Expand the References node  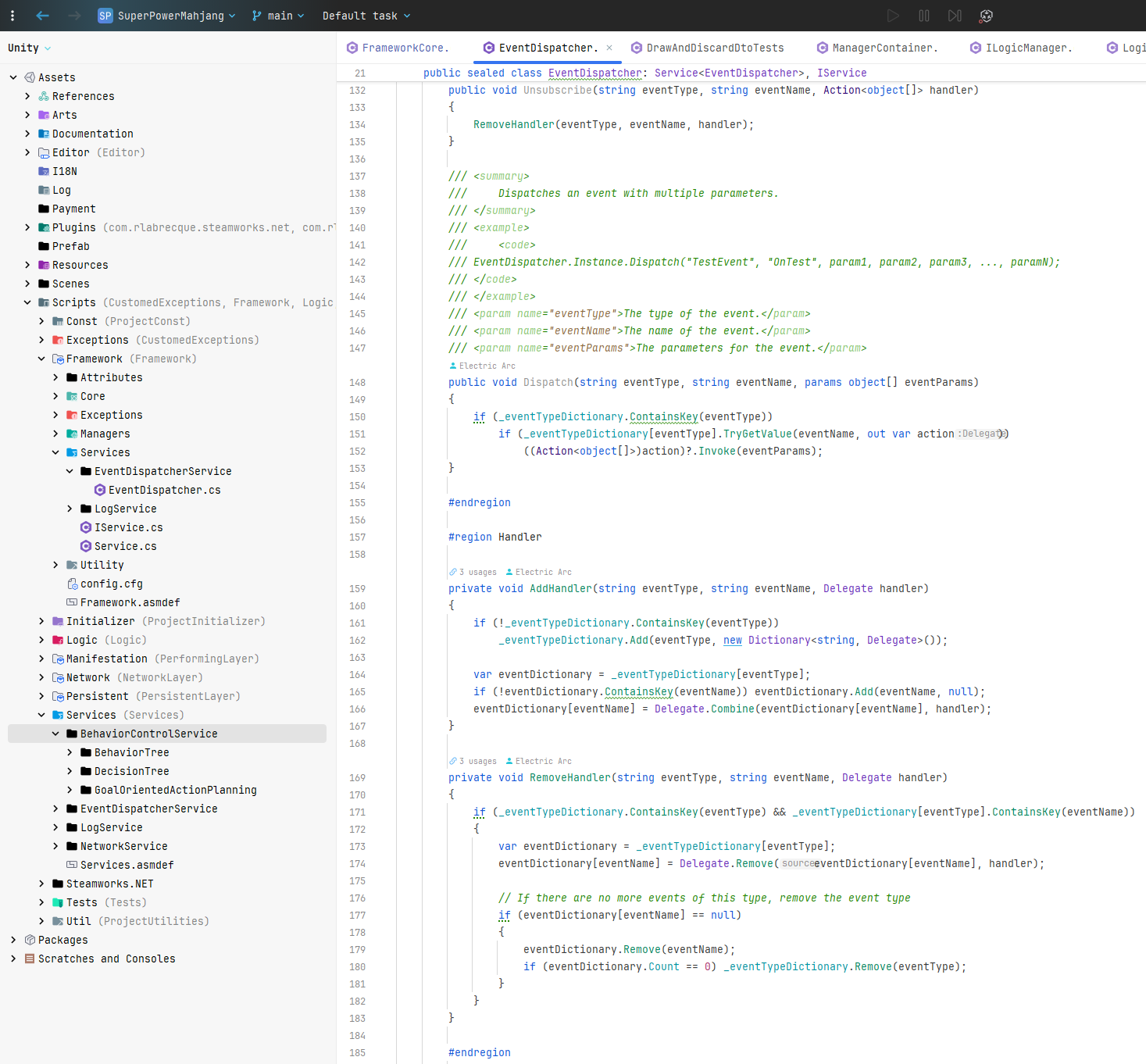(x=27, y=96)
